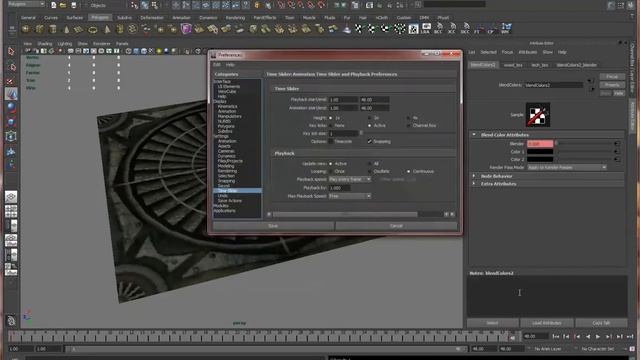This screenshot has width=640, height=360.
Task: Click the WM shelf icon
Action: point(506,29)
